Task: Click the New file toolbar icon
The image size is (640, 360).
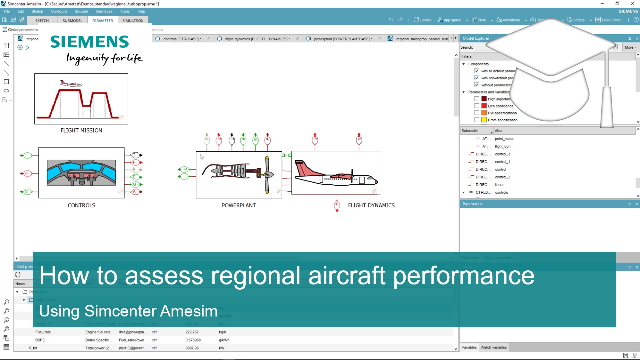Action: pos(4,20)
